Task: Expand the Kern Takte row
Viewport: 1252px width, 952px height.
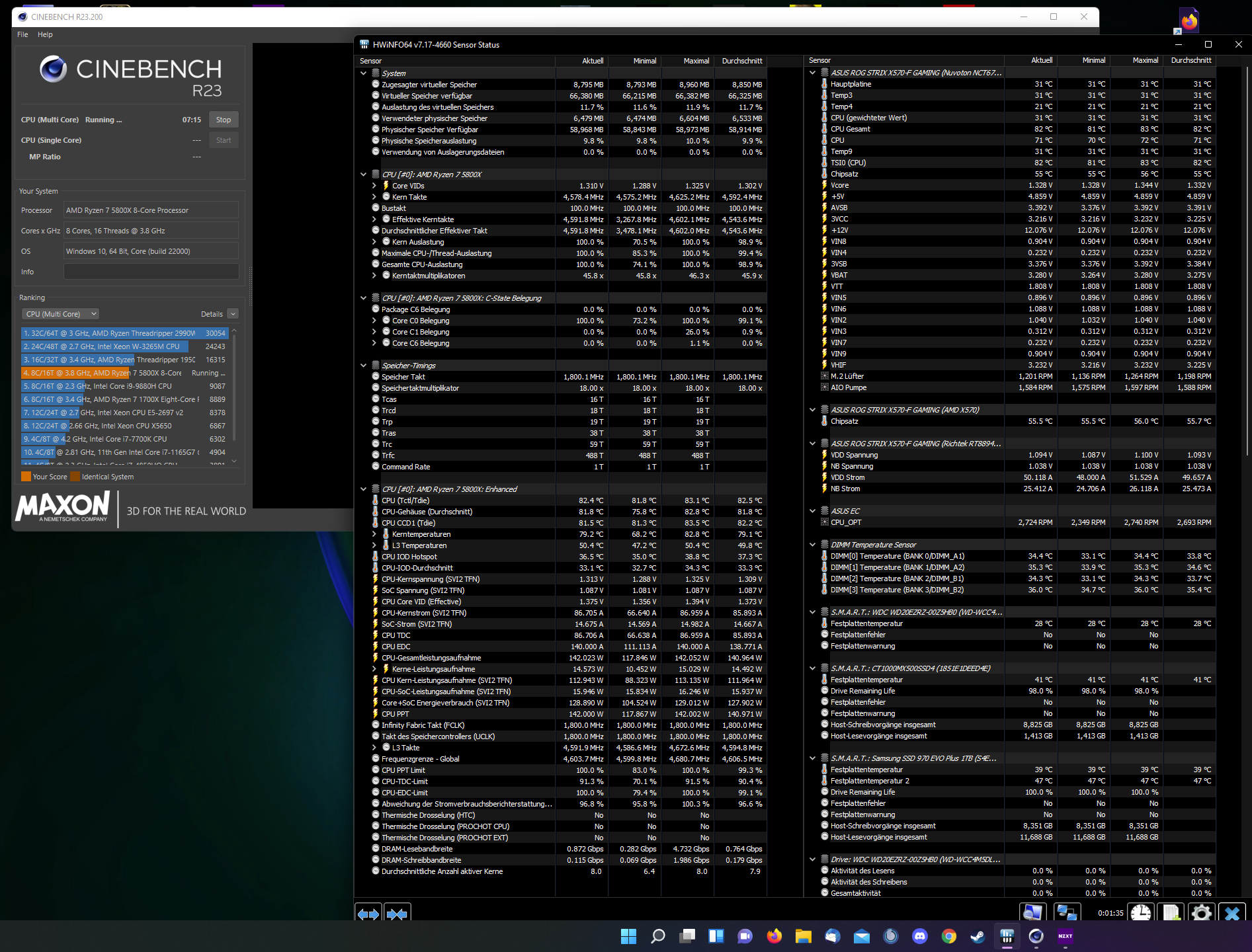Action: point(374,197)
